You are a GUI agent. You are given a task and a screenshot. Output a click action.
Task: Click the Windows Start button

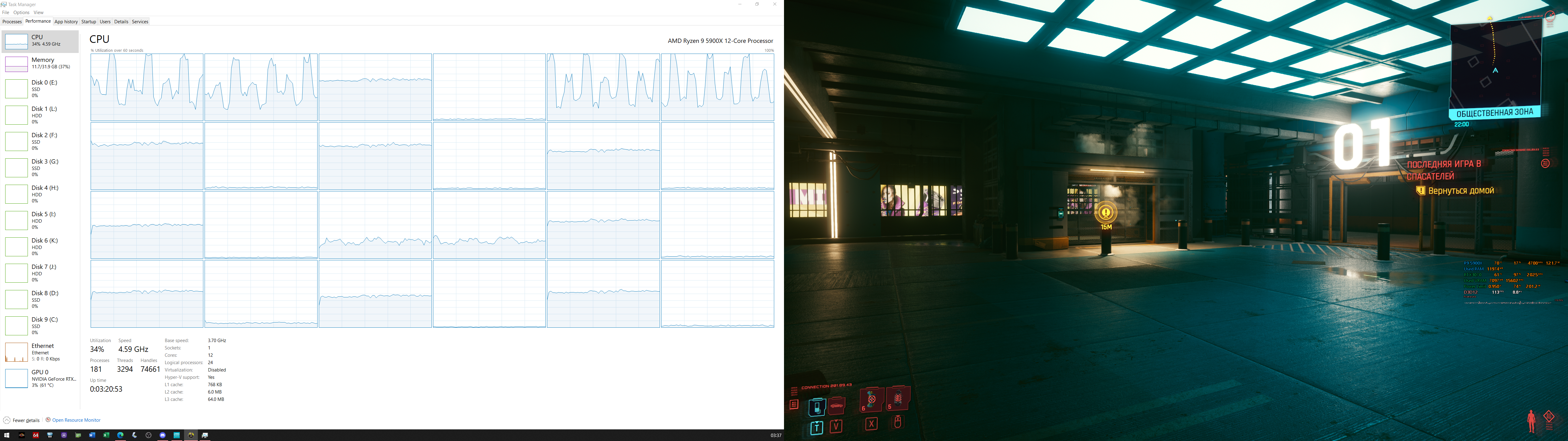7,435
